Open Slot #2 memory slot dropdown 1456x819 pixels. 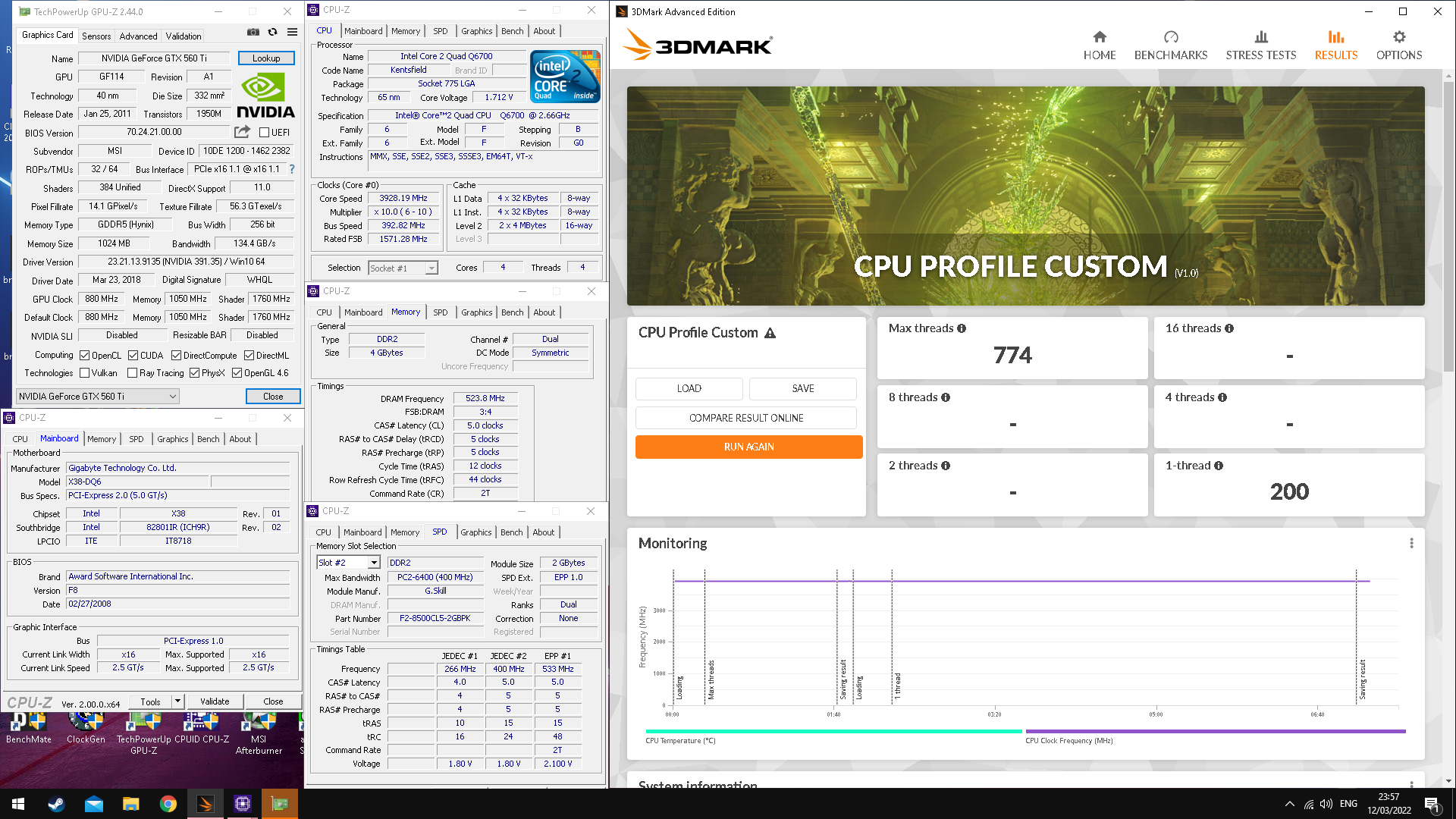tap(348, 563)
